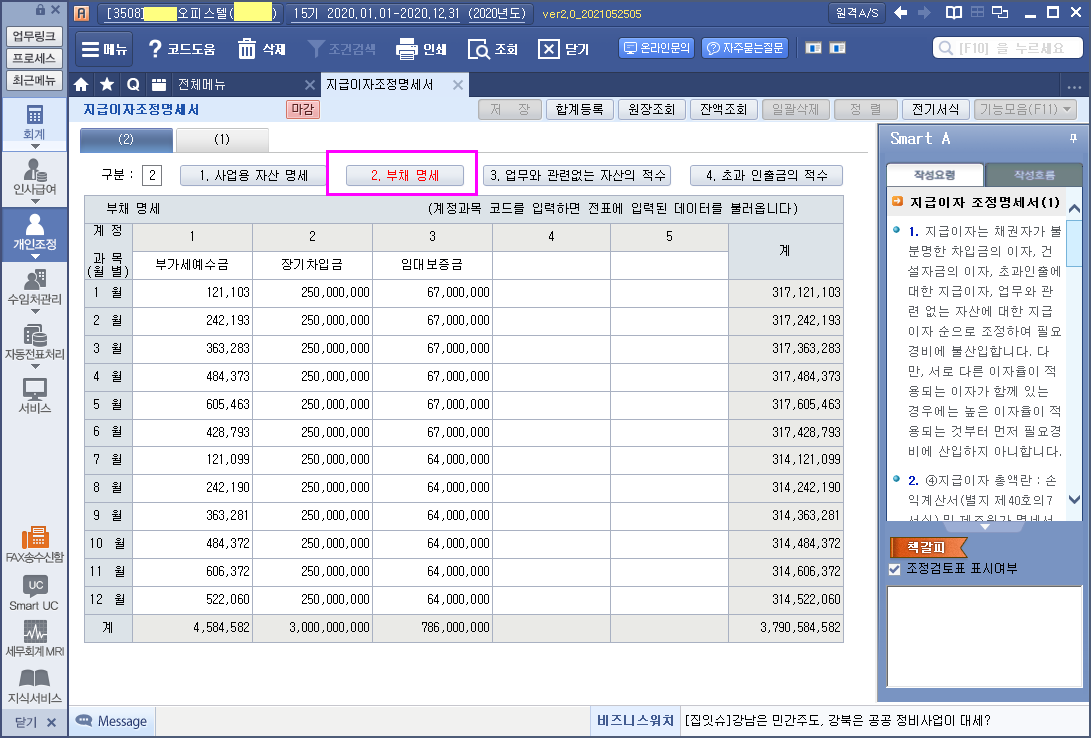The width and height of the screenshot is (1091, 738).
Task: Click the 조회 search icon
Action: tap(477, 49)
